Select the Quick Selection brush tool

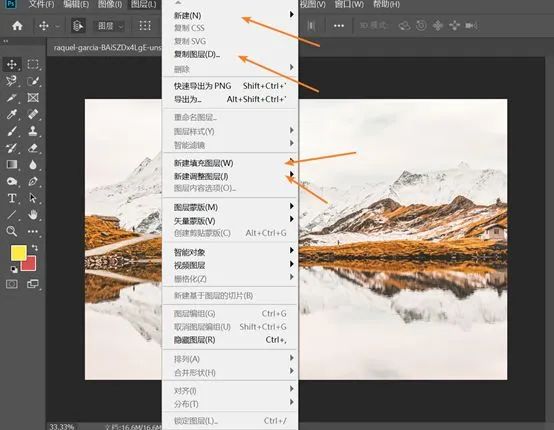(33, 81)
